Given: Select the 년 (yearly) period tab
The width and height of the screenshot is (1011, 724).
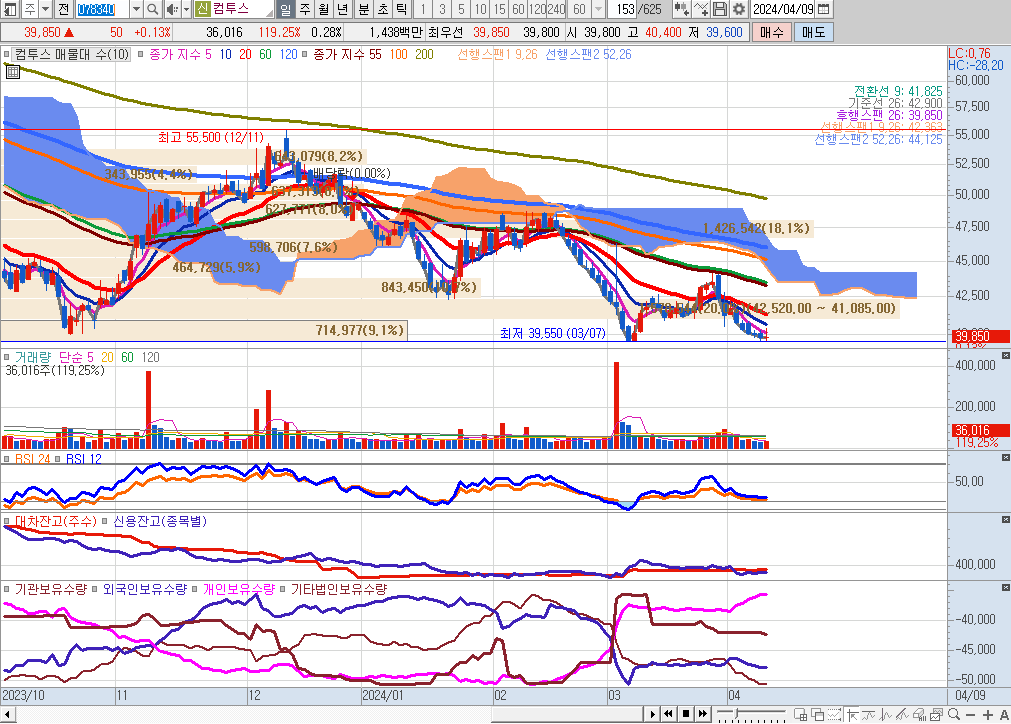Looking at the screenshot, I should pos(343,9).
